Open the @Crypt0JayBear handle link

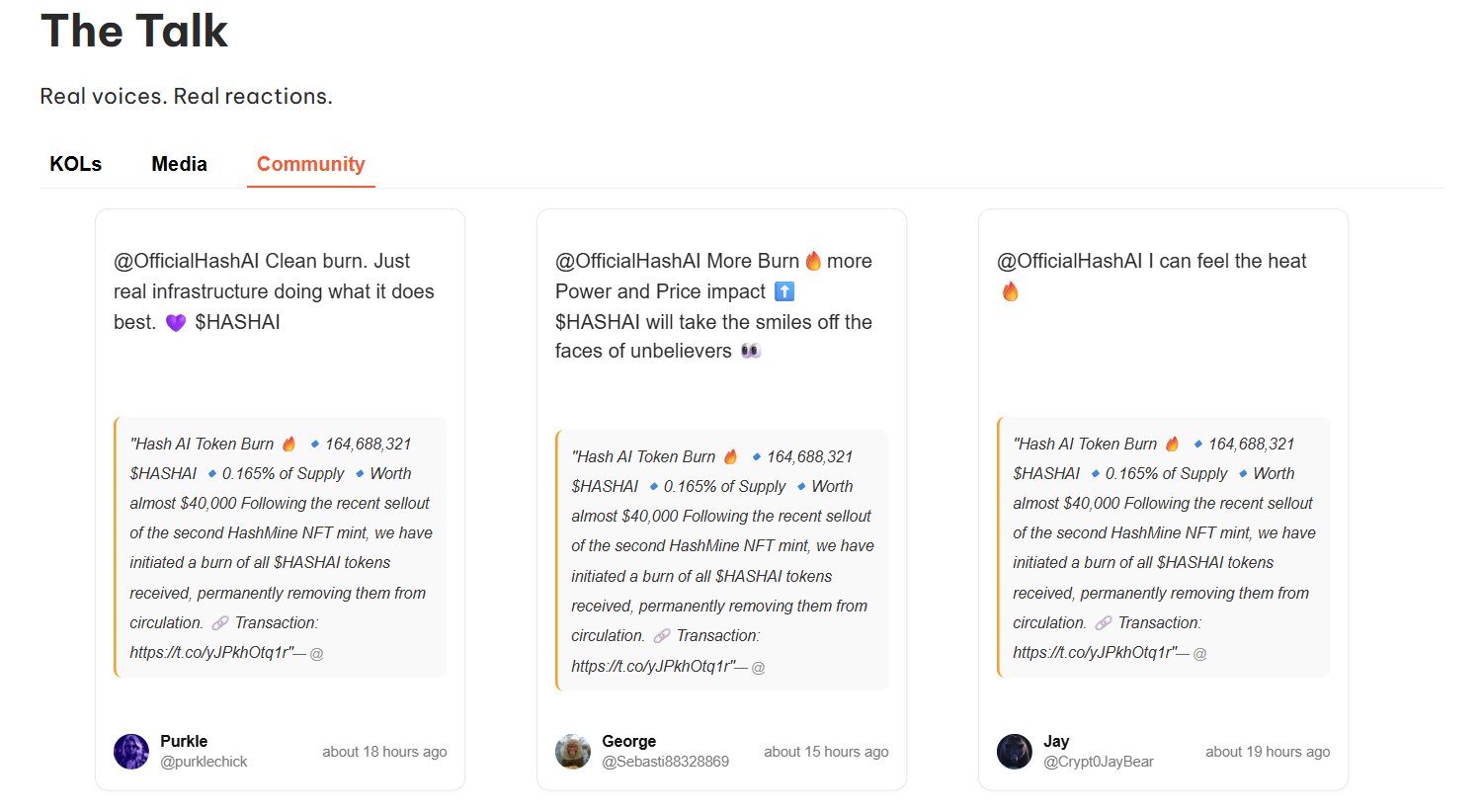[1098, 762]
